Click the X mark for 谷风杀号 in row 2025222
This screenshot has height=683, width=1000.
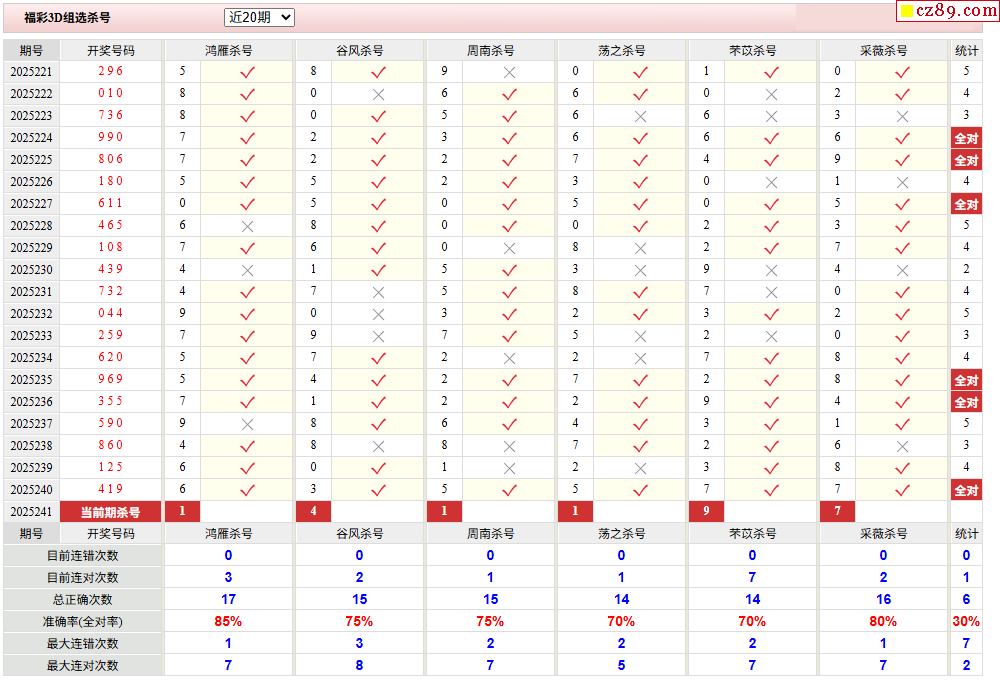(x=378, y=94)
